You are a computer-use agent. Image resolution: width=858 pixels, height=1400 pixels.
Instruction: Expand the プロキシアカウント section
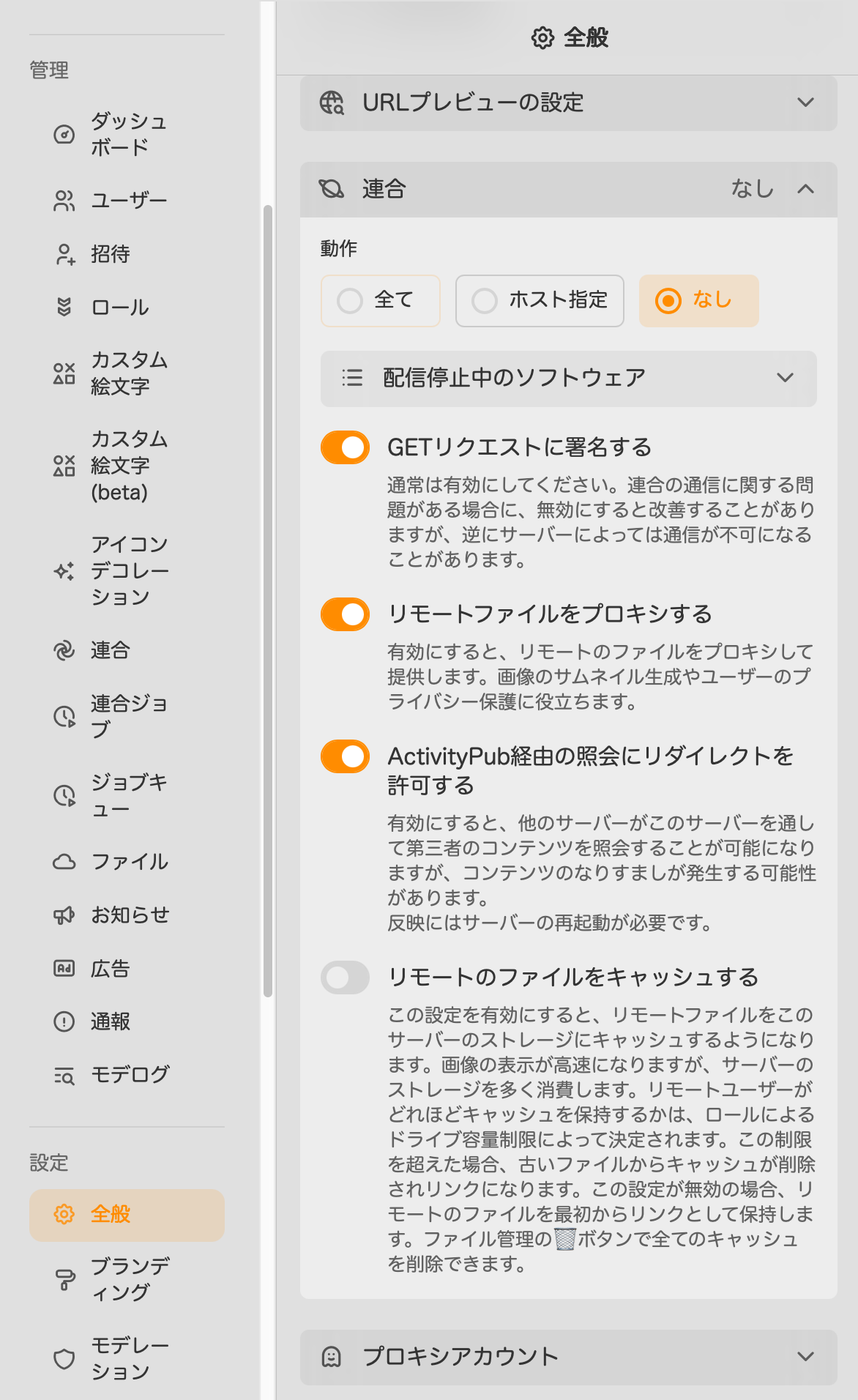click(x=569, y=1357)
